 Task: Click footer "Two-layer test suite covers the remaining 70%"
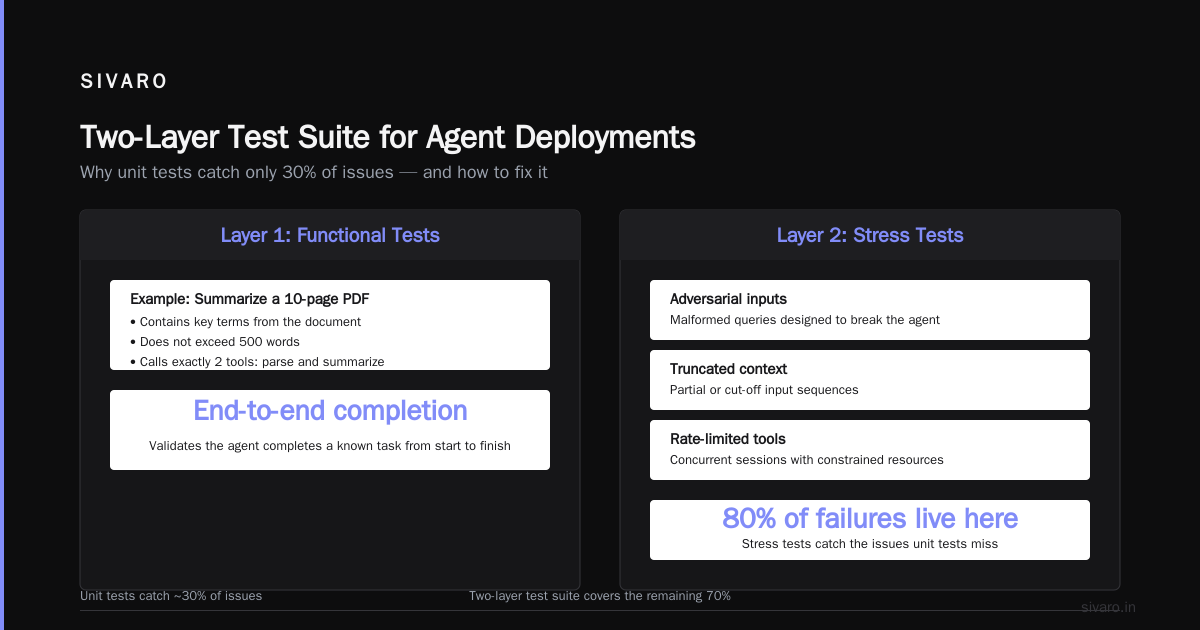pos(600,596)
